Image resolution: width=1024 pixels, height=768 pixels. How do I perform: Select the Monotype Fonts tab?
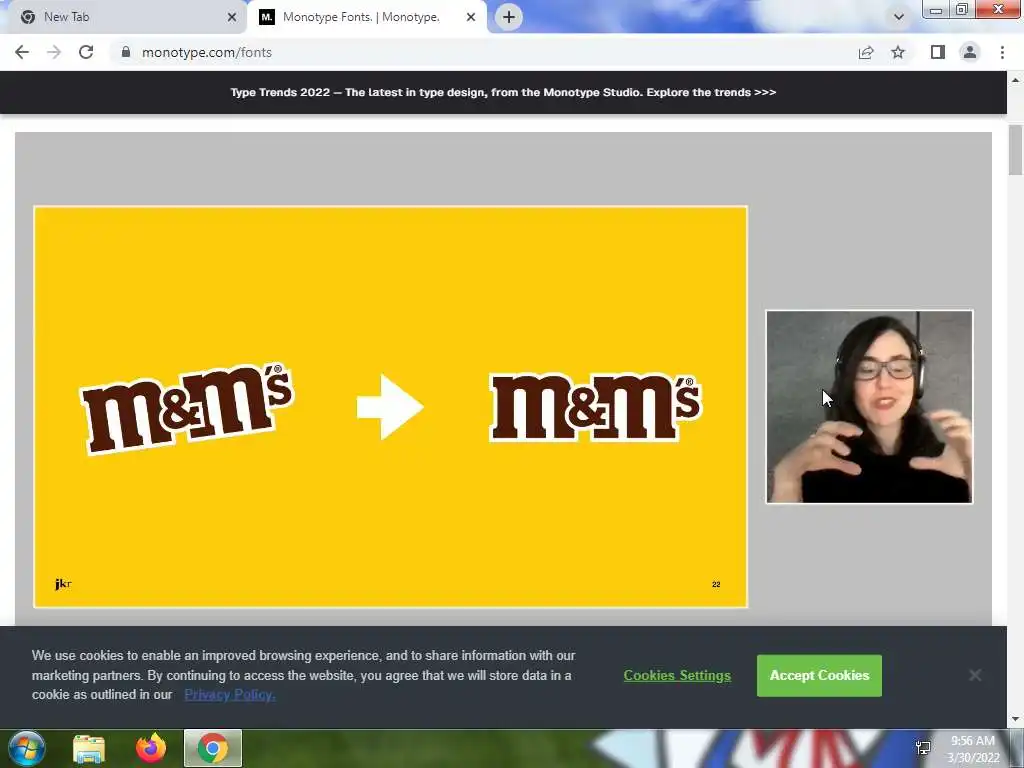[x=366, y=17]
